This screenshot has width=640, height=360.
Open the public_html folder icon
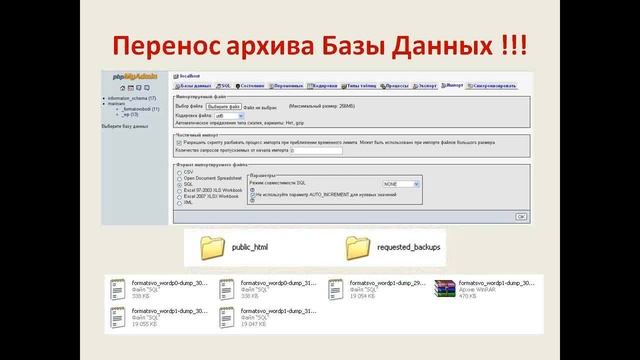click(212, 248)
